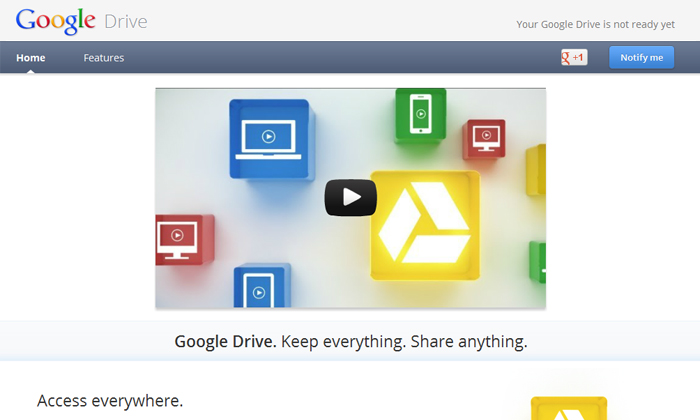Click the Google +1 button

(574, 57)
